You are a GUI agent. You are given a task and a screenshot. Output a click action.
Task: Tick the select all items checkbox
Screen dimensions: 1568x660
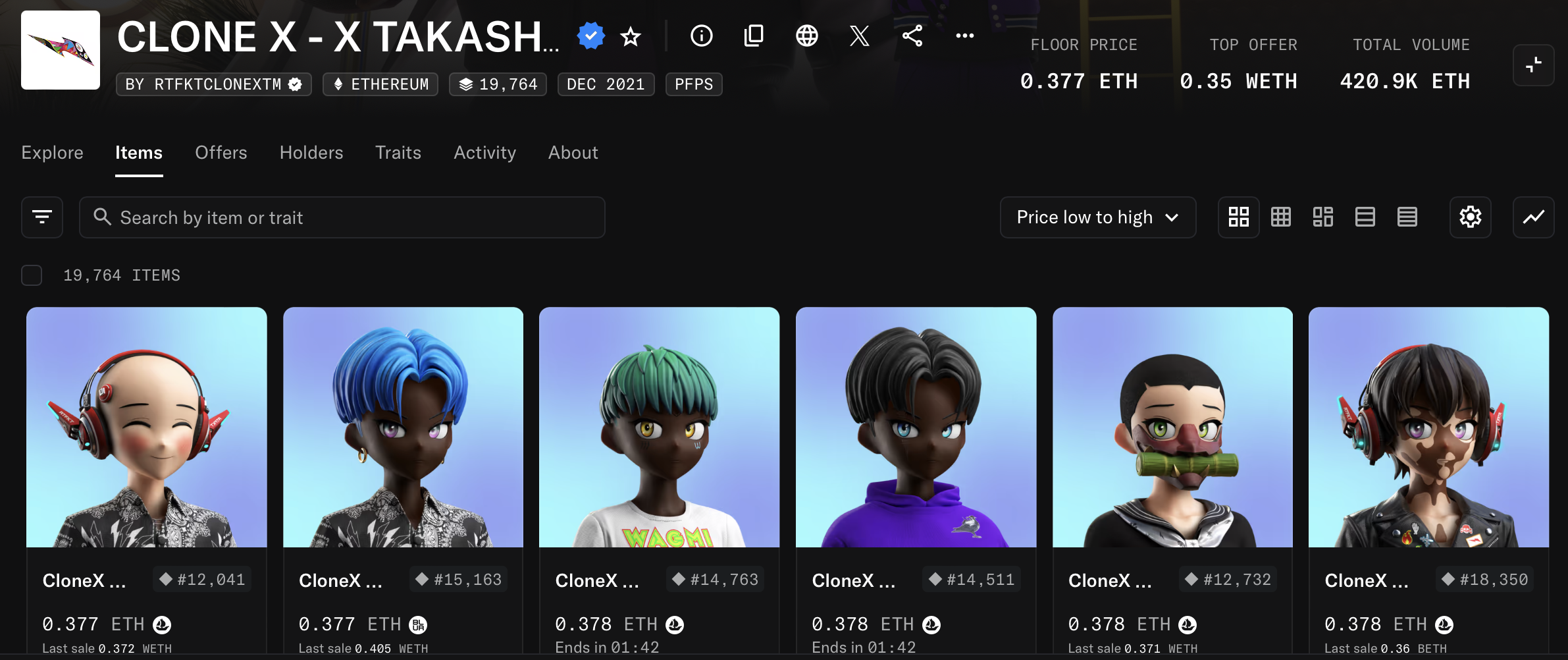pos(32,275)
